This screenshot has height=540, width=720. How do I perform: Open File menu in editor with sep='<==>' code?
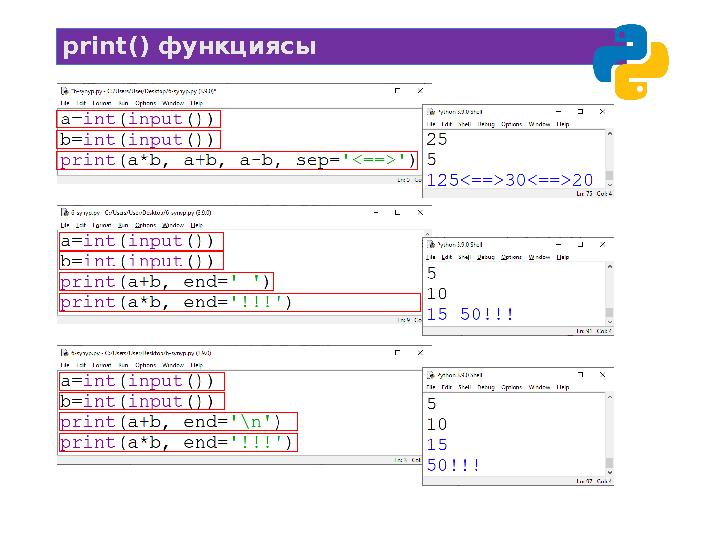click(x=65, y=103)
